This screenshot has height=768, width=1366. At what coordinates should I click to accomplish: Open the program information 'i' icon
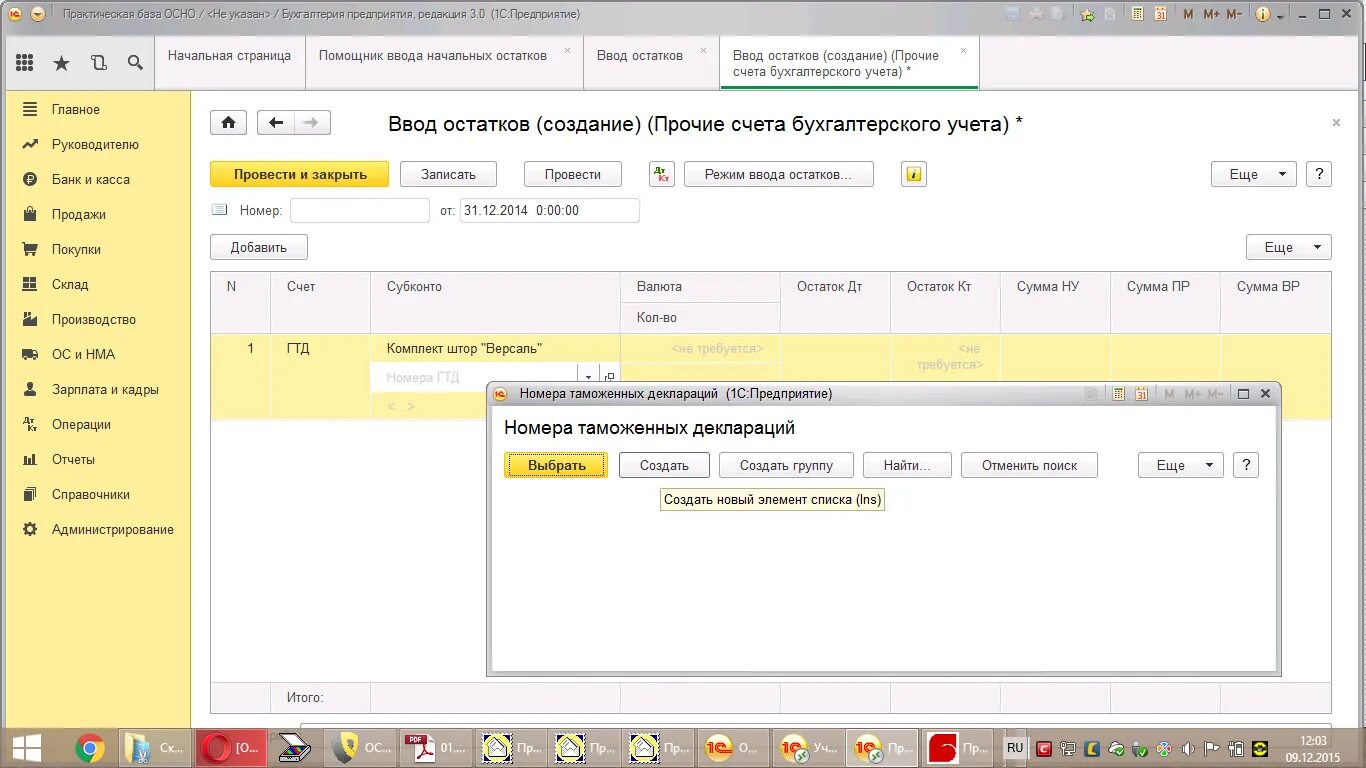coord(1262,14)
